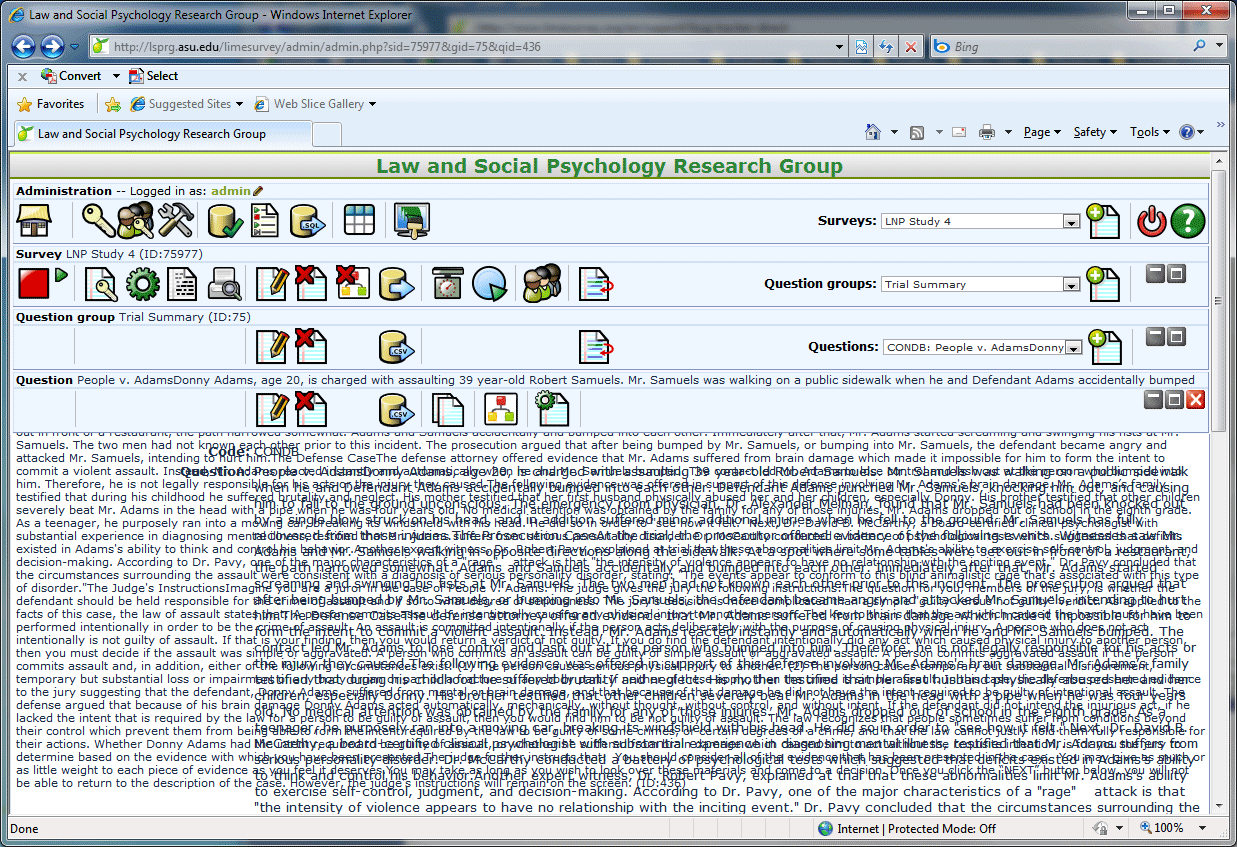Click the printer preview survey icon
Image resolution: width=1237 pixels, height=847 pixels.
(x=224, y=284)
